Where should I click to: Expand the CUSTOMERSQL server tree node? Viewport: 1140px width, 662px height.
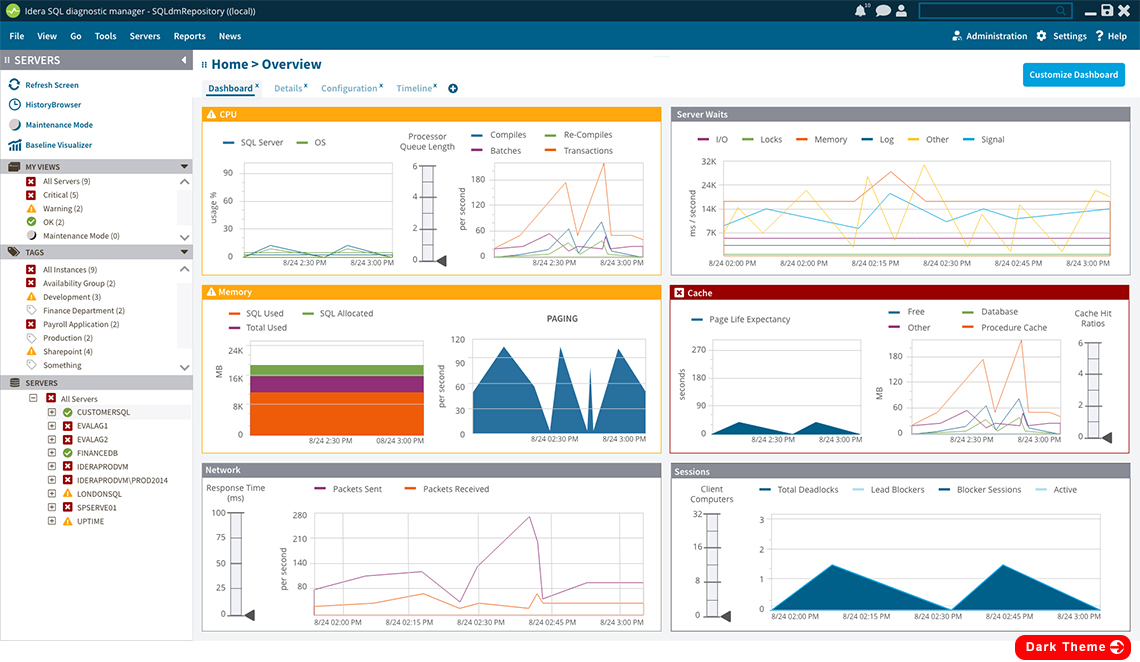52,412
